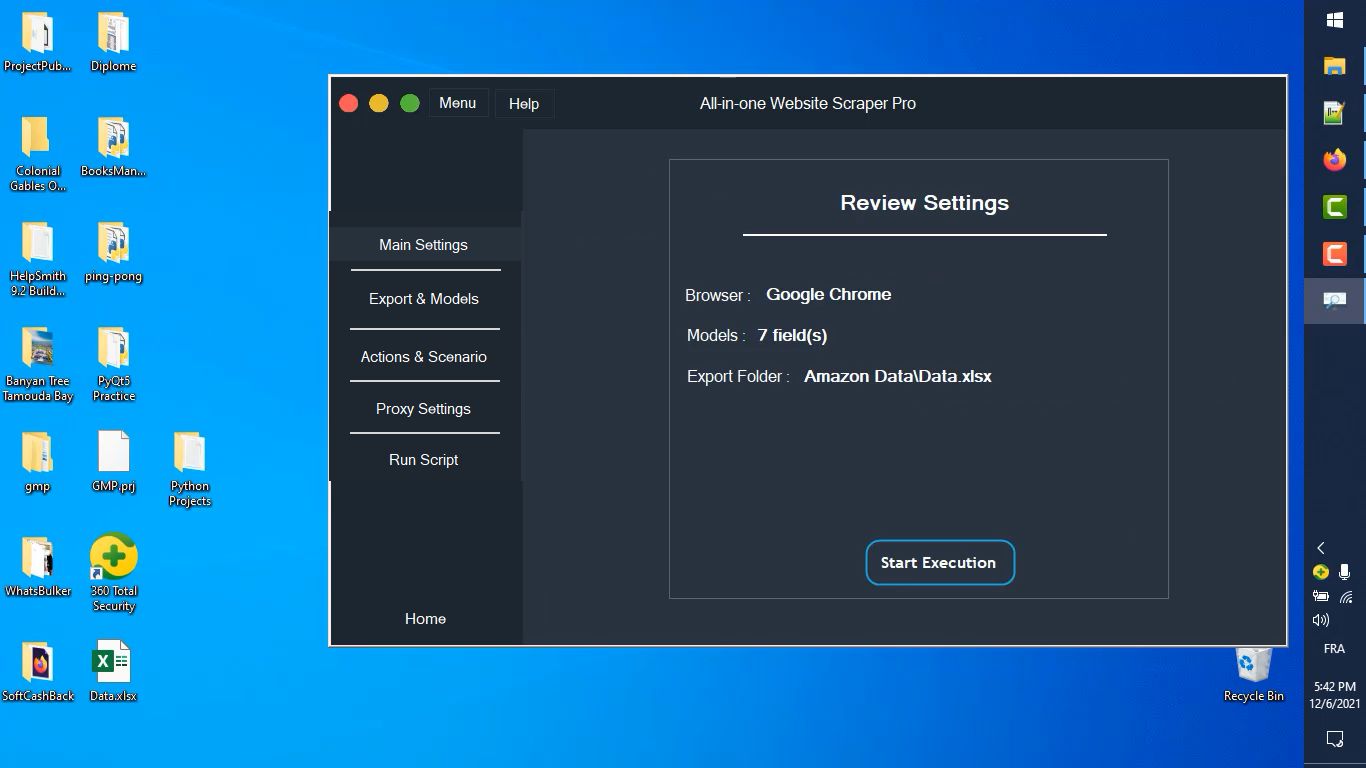Click the Windows Start button
The height and width of the screenshot is (768, 1366).
[x=1334, y=20]
